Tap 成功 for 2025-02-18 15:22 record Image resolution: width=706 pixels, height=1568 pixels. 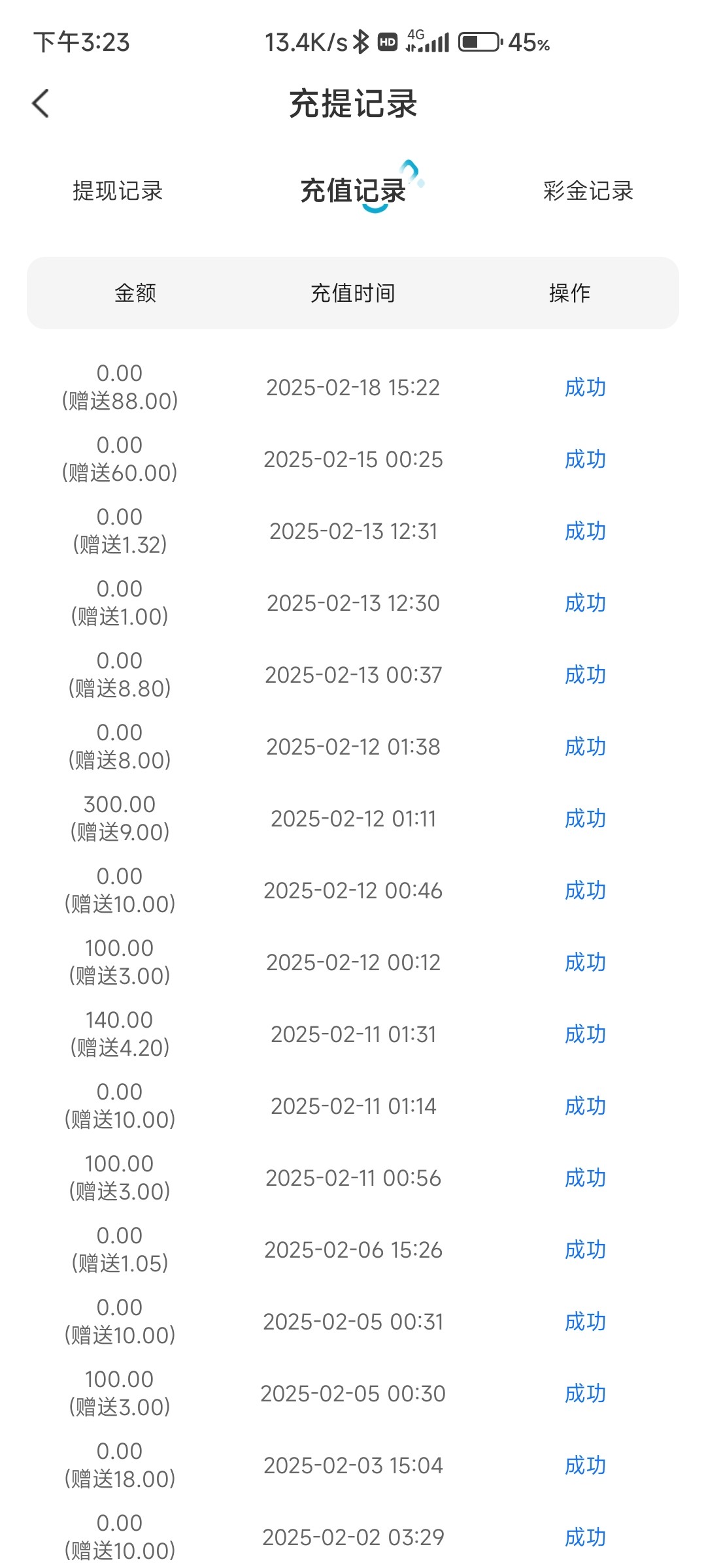point(585,387)
